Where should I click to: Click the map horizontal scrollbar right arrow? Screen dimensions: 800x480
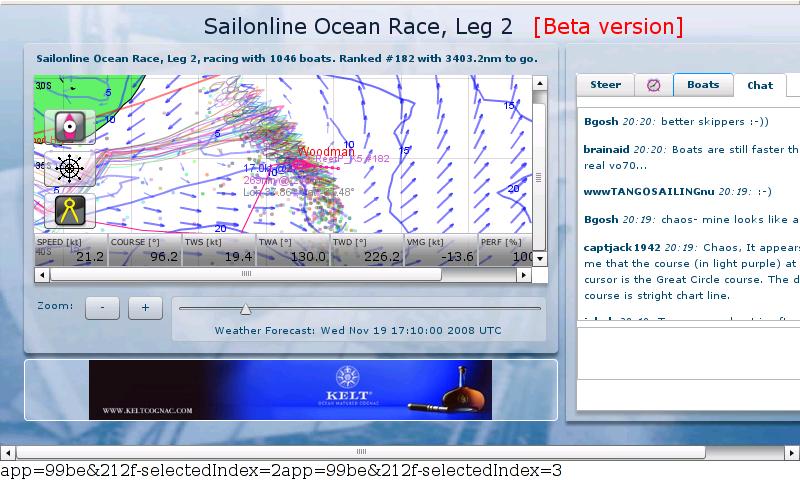point(524,275)
